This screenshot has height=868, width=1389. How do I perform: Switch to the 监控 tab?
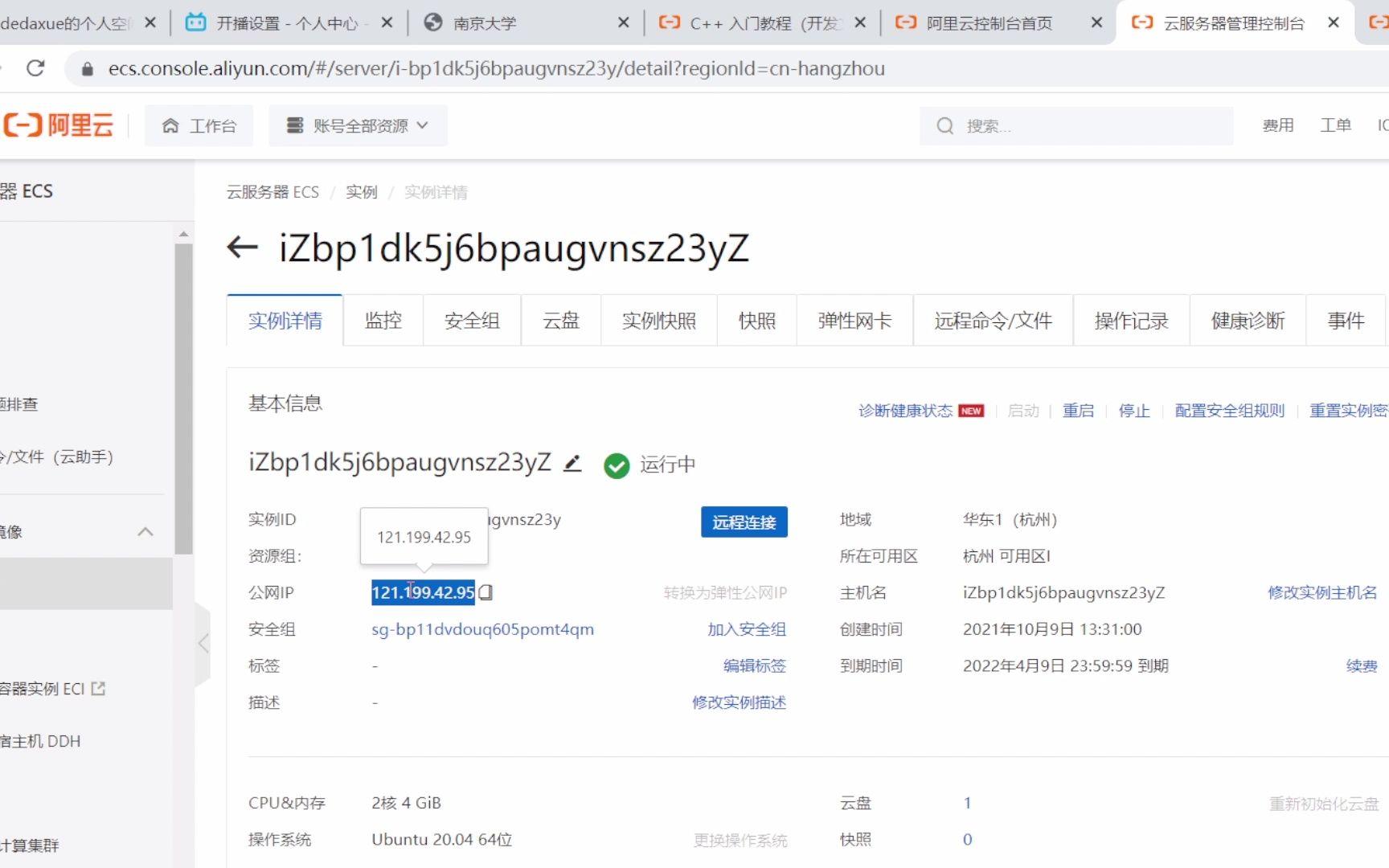pos(383,321)
